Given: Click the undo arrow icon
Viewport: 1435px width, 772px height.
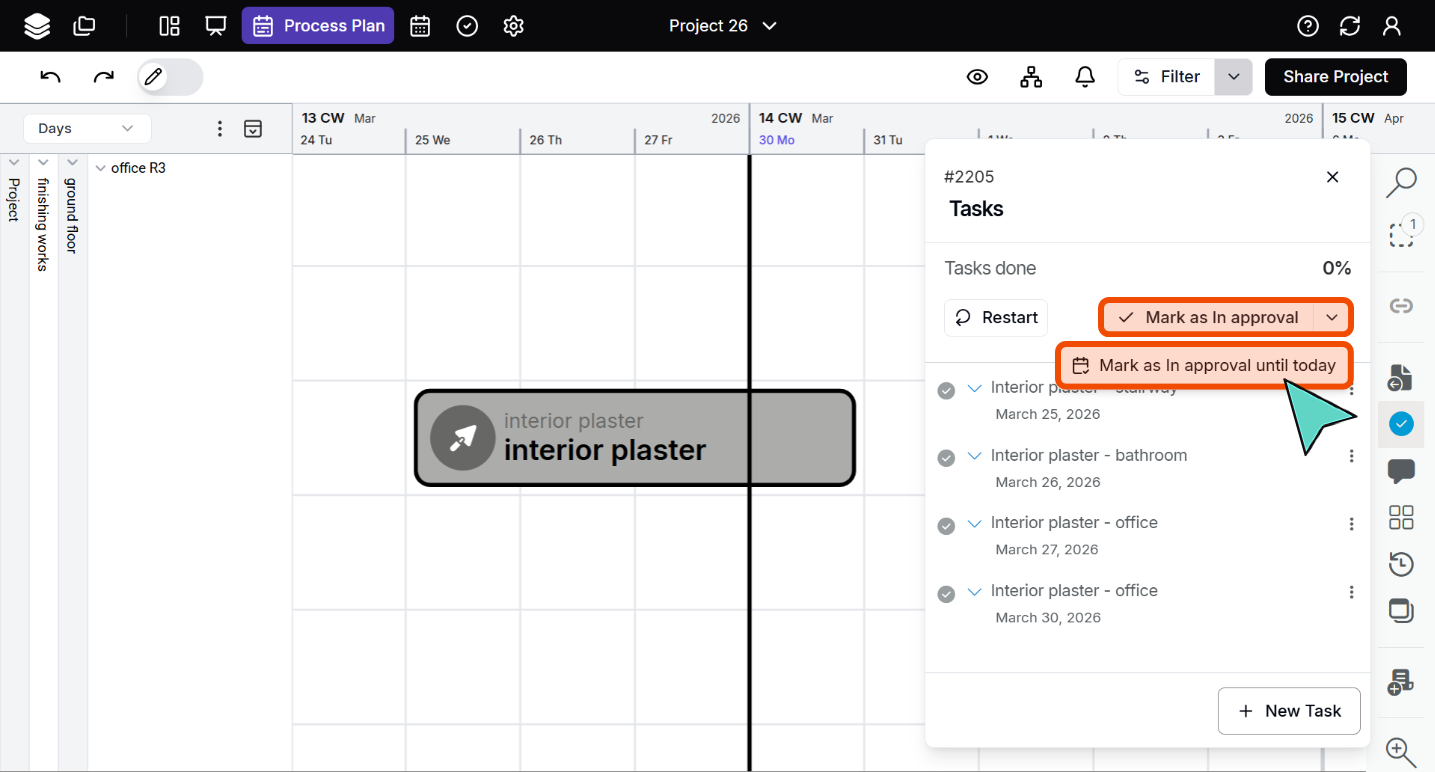Looking at the screenshot, I should (50, 77).
